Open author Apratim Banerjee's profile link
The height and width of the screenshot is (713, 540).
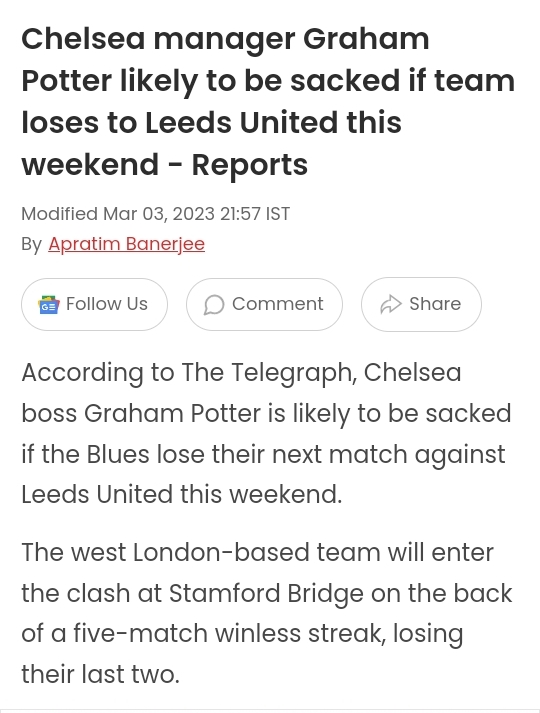126,244
